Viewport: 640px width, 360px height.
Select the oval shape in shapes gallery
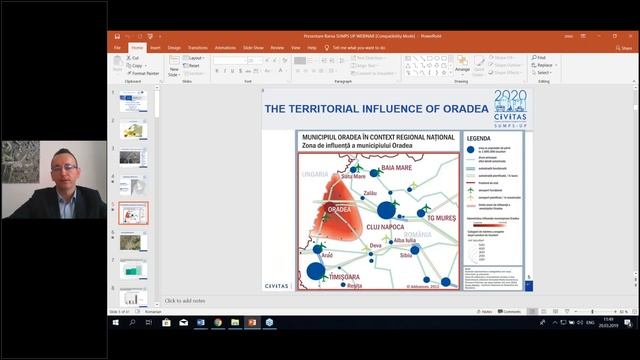437,58
